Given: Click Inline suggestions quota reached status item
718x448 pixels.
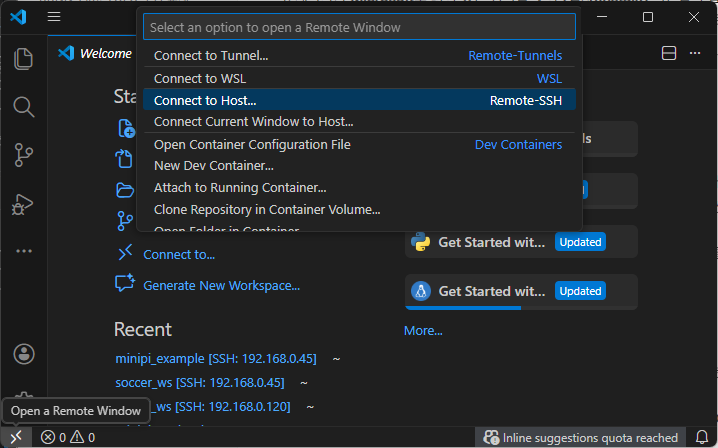Looking at the screenshot, I should [x=580, y=437].
